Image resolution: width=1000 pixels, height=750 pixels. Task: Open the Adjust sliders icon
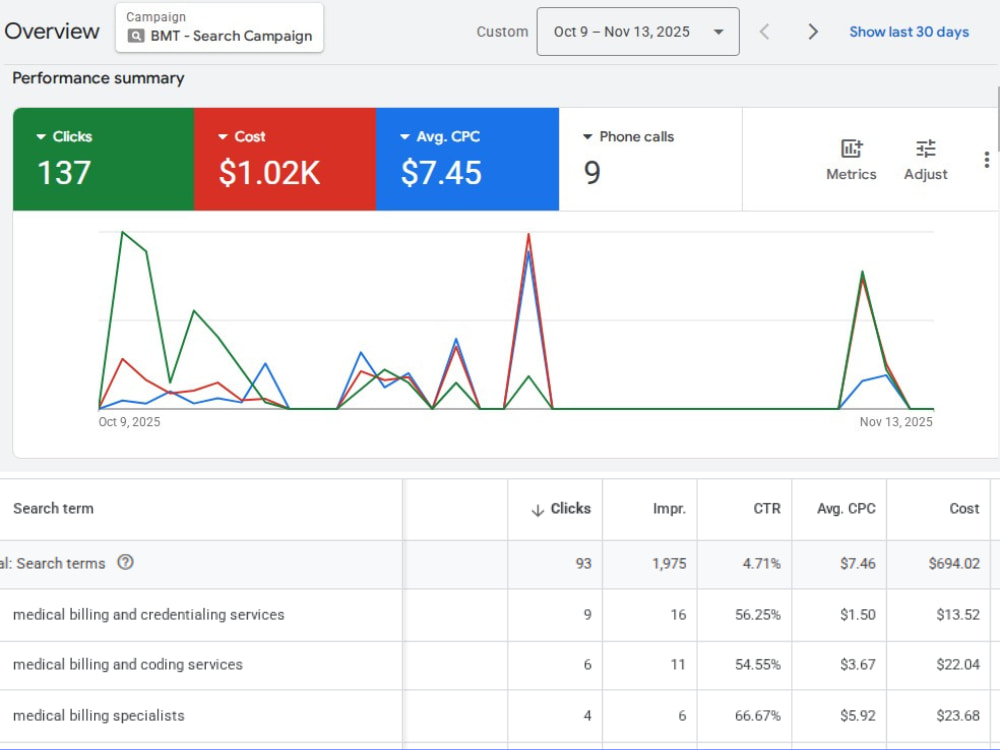pos(925,149)
